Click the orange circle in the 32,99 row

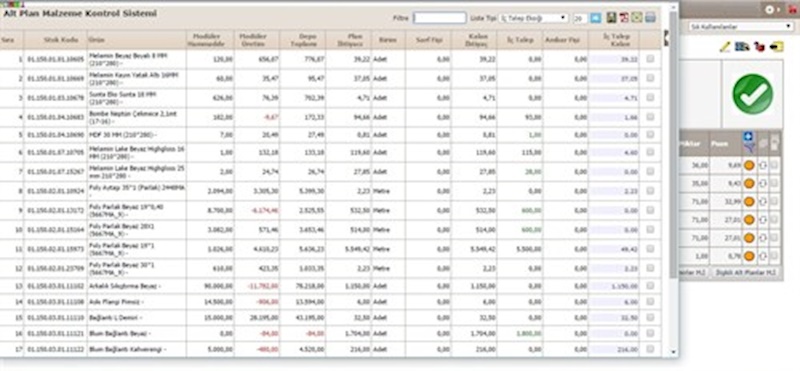(748, 202)
